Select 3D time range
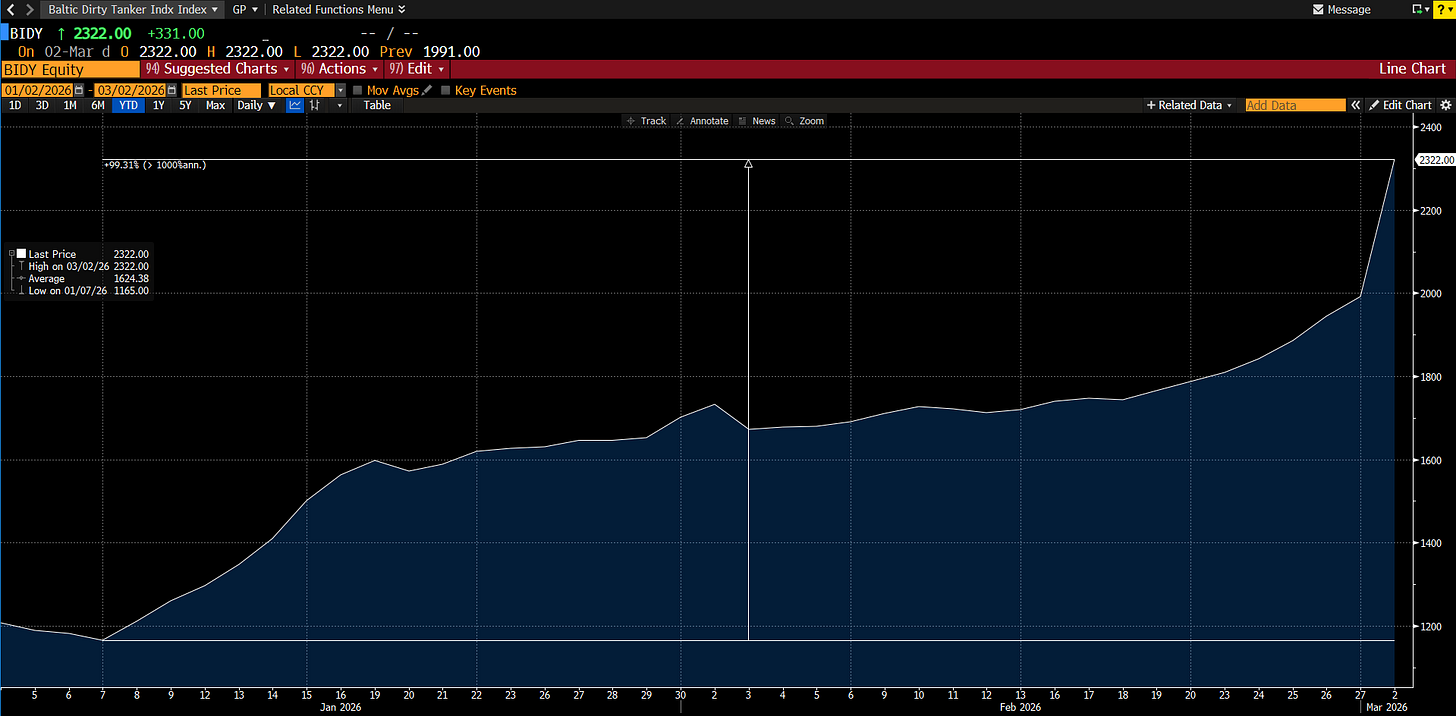The width and height of the screenshot is (1456, 716). pyautogui.click(x=42, y=105)
